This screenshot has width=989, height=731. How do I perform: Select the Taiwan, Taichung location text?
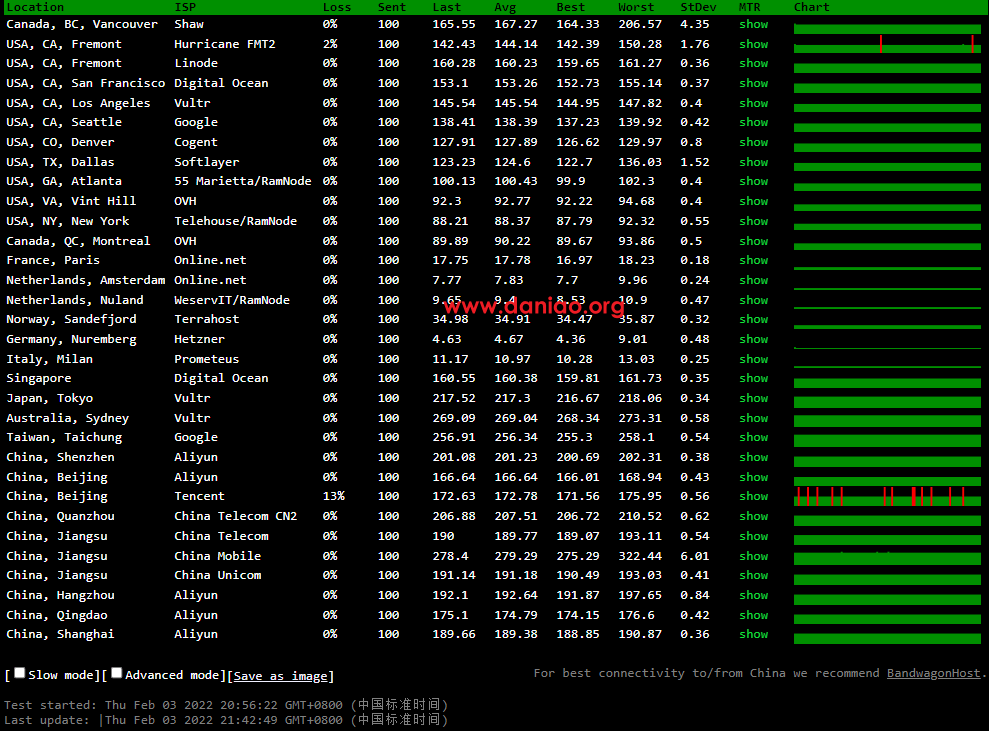pyautogui.click(x=64, y=437)
